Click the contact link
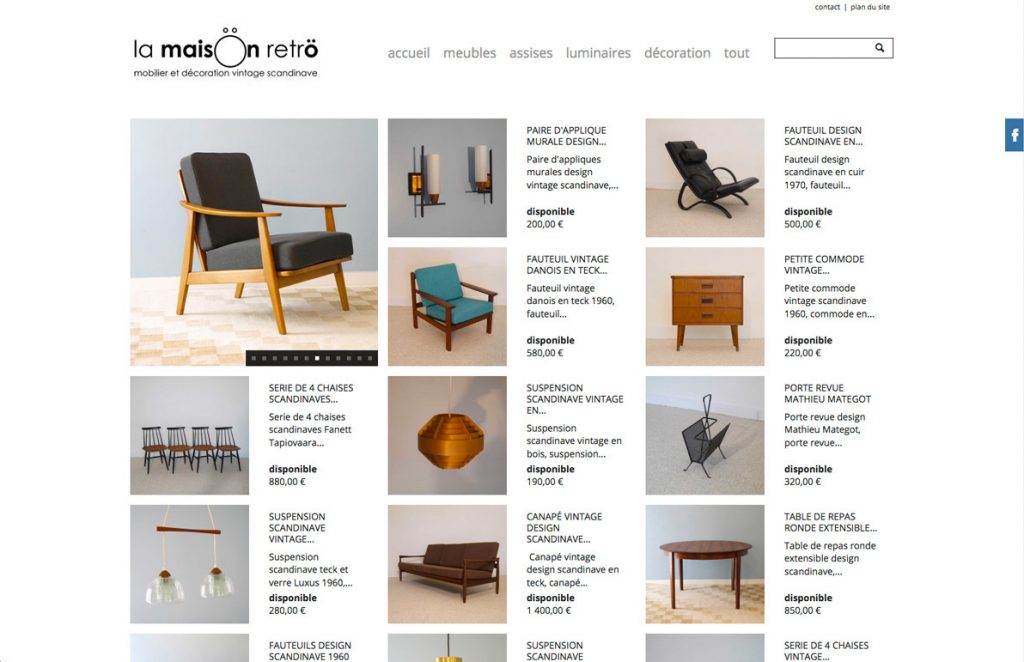This screenshot has height=662, width=1024. [827, 7]
